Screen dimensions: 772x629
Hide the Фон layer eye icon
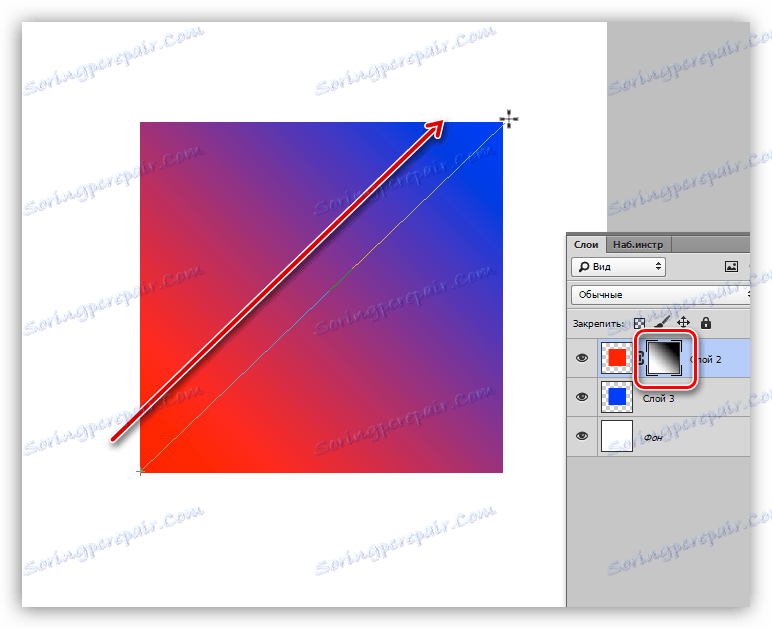[x=582, y=436]
